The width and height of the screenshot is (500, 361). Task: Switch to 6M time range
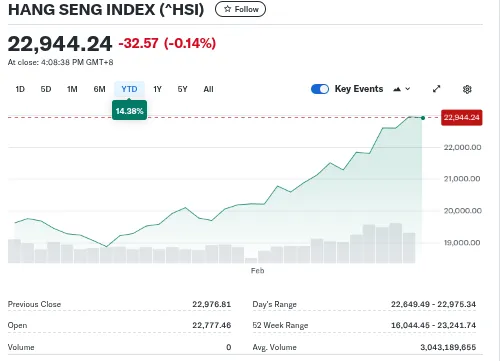(x=99, y=89)
